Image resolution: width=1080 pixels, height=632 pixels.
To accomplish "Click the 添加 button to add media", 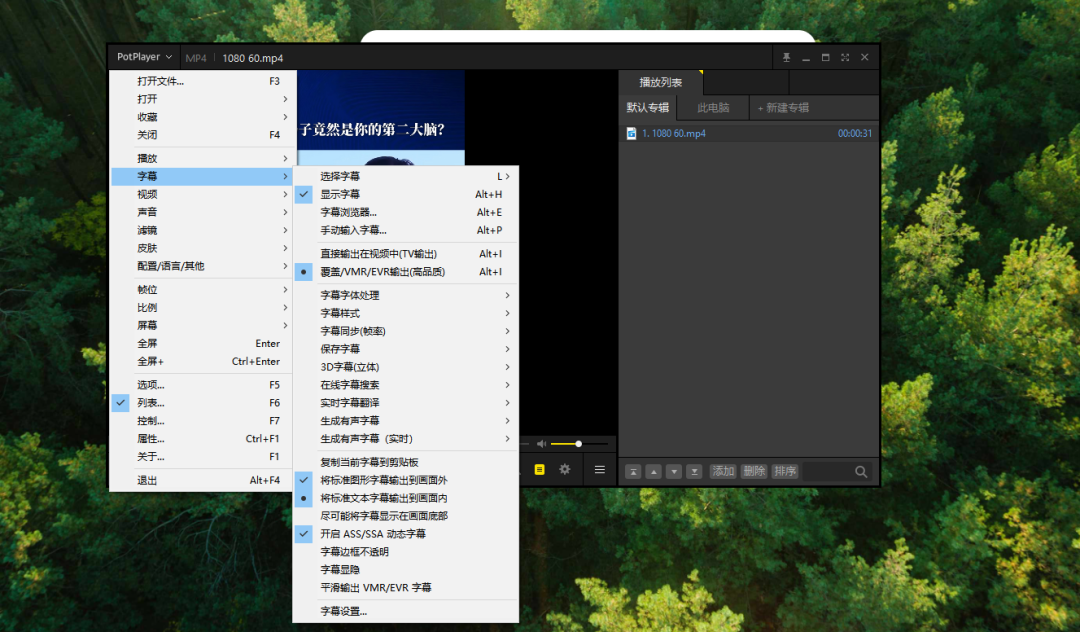I will point(722,470).
